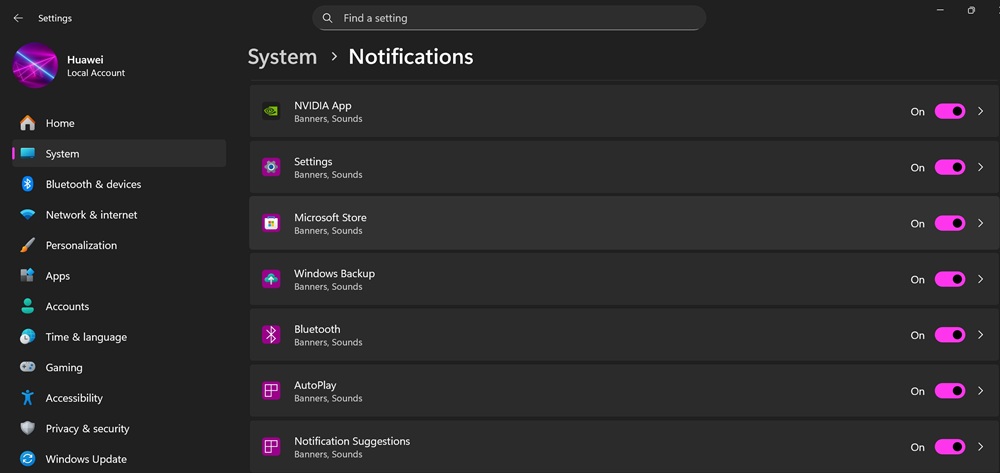Click the Settings gear icon in notifications list

point(271,167)
